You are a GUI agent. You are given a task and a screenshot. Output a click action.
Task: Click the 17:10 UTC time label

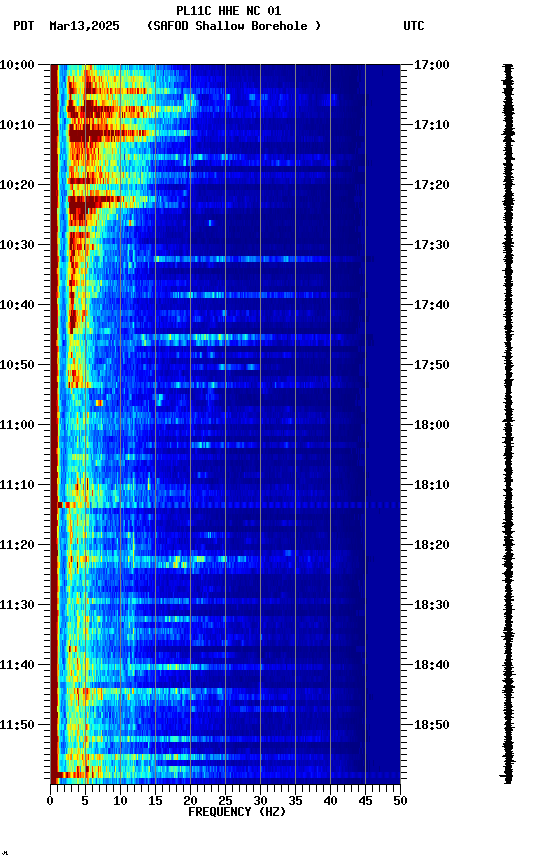432,125
